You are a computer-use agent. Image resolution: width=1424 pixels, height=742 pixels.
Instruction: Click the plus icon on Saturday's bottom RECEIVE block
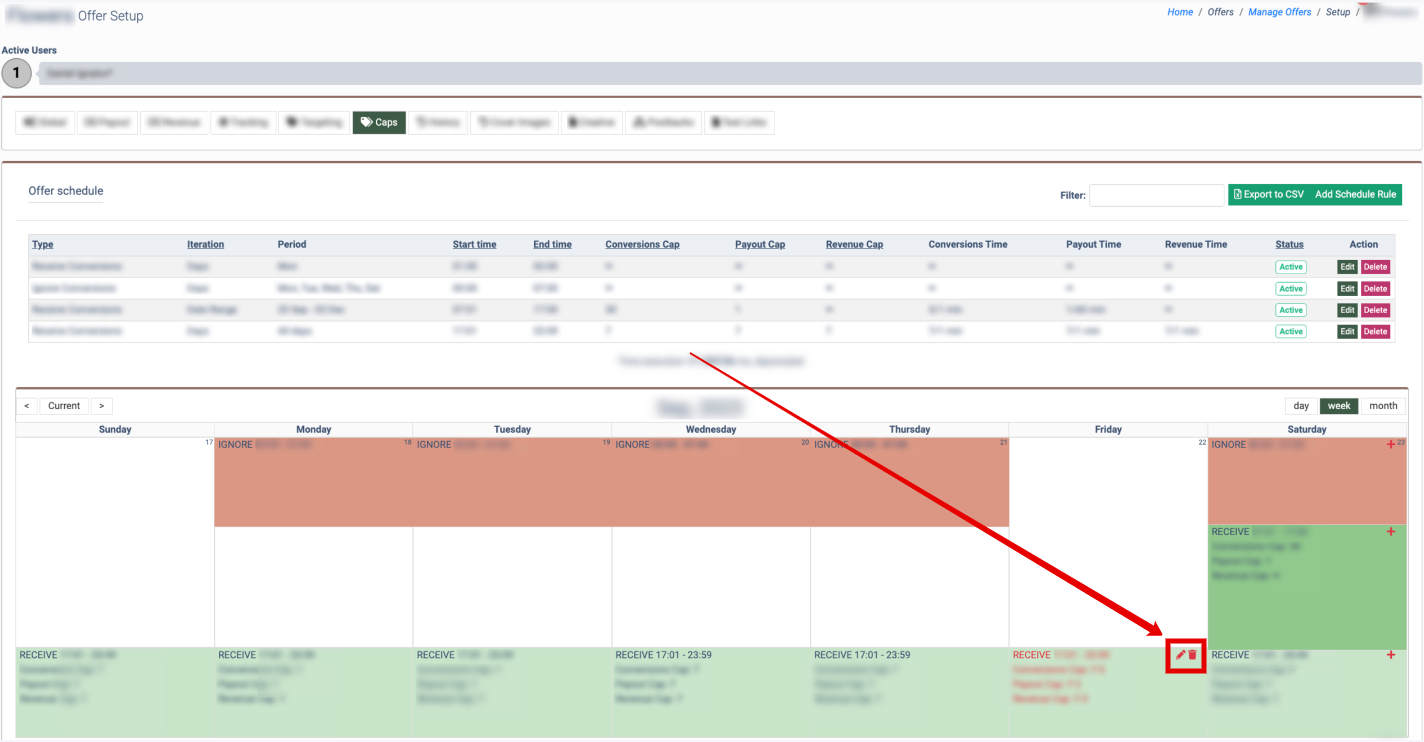pos(1391,655)
